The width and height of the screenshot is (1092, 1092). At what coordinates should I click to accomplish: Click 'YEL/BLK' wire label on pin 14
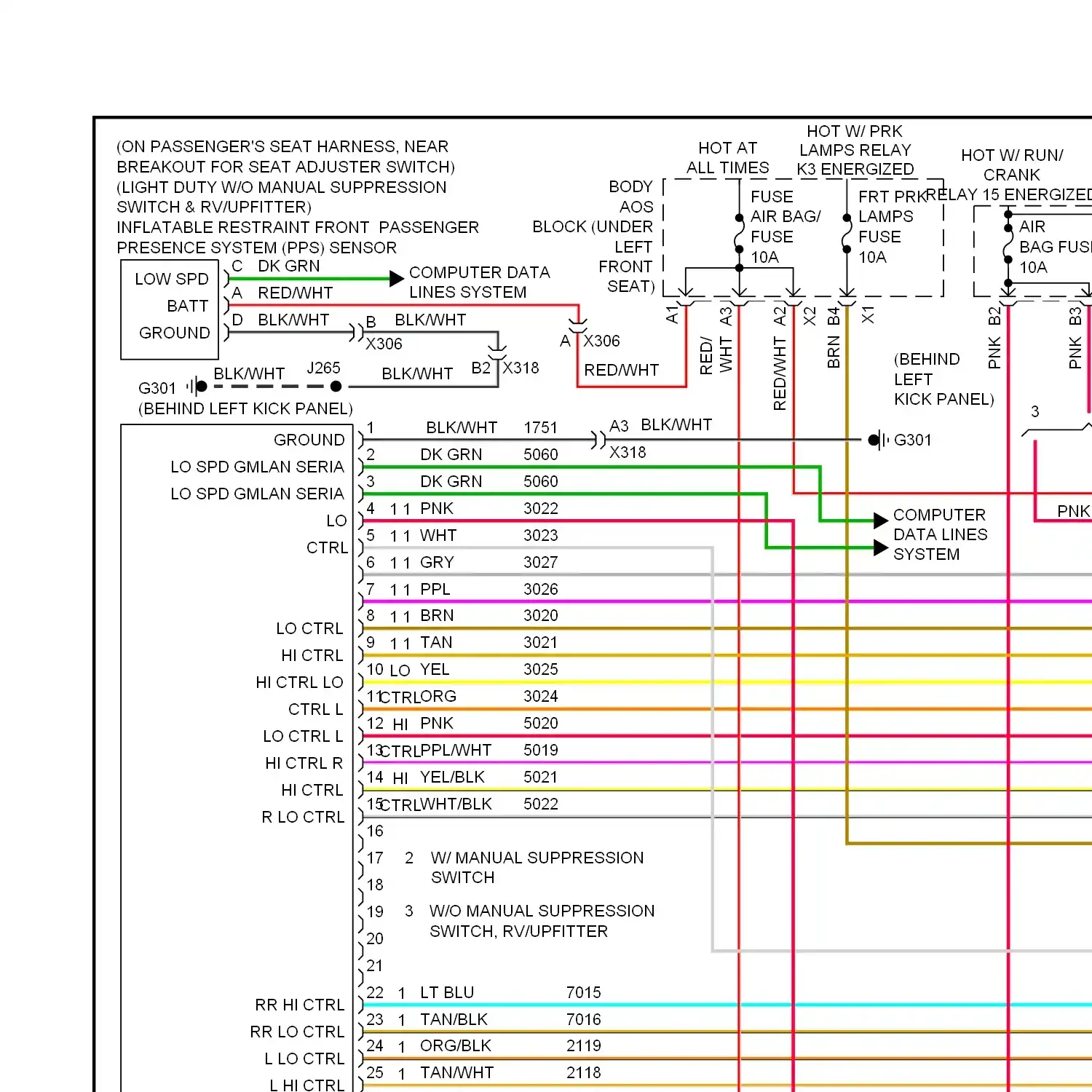click(x=452, y=777)
